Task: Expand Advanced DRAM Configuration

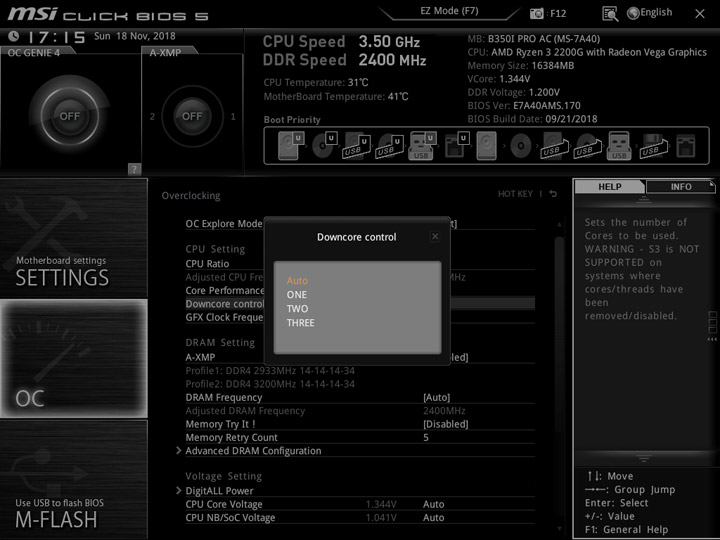Action: (253, 451)
